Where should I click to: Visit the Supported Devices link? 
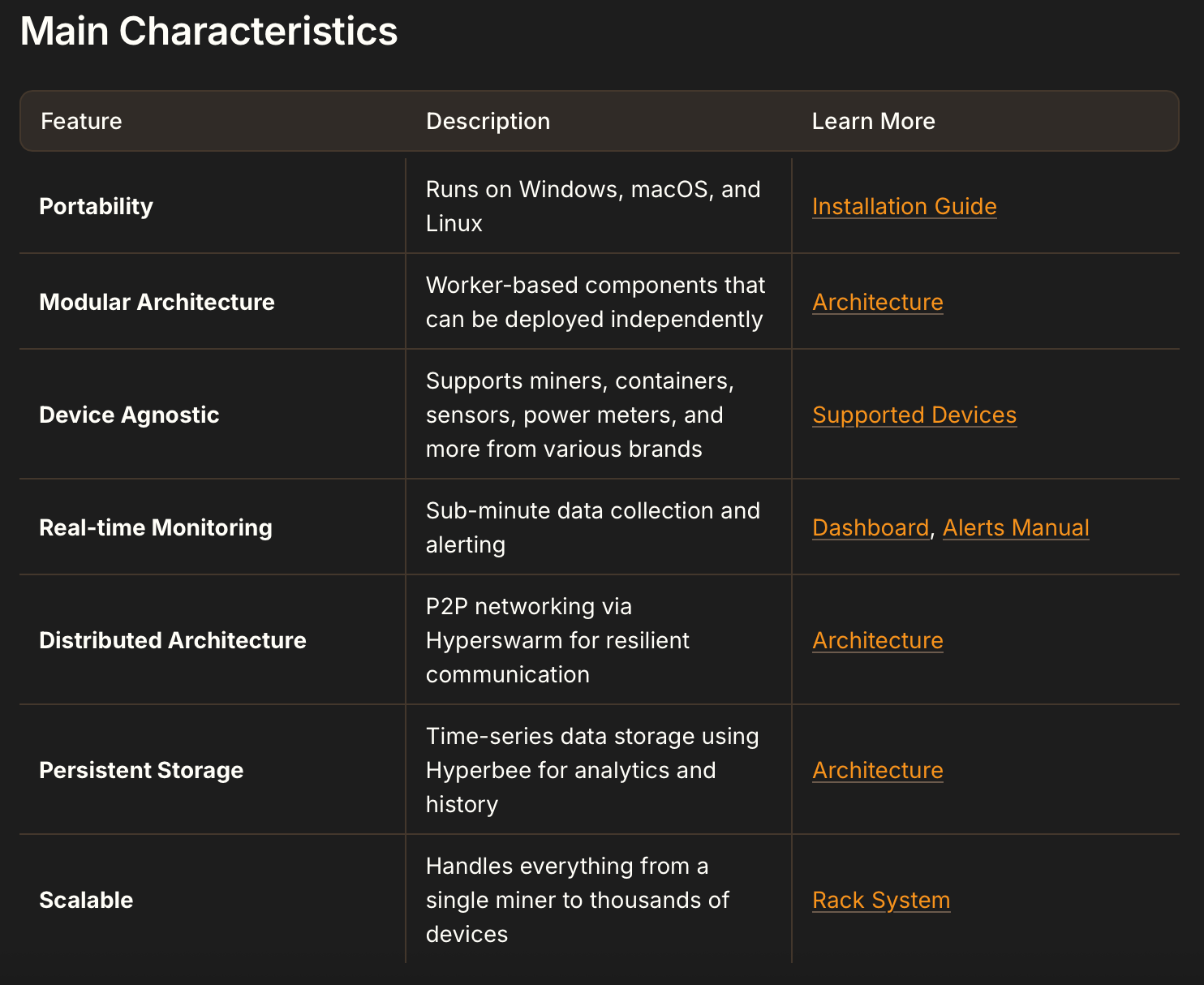[914, 415]
